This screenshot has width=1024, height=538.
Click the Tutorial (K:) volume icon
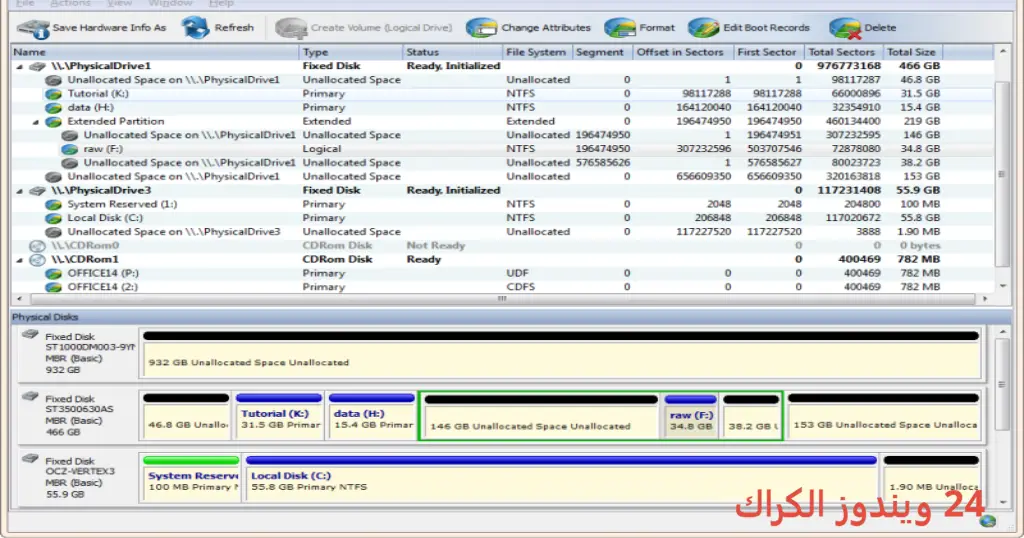tap(54, 94)
